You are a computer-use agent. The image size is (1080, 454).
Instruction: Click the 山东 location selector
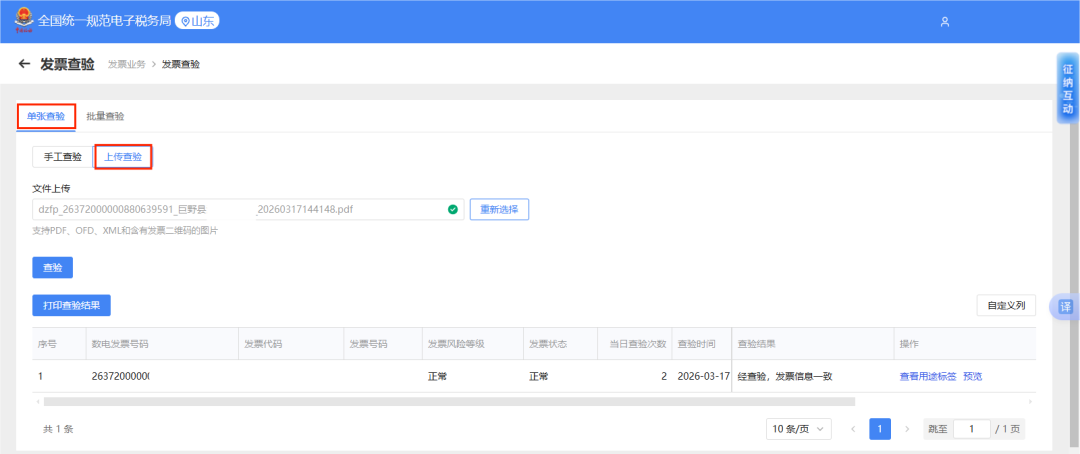198,21
